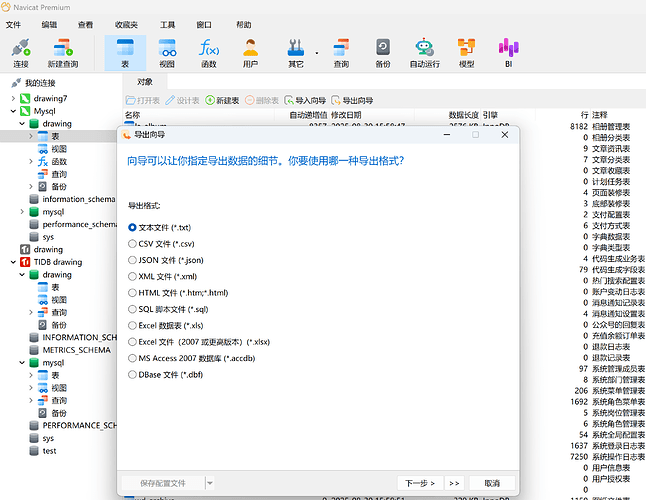Click 下一步 > next button
This screenshot has width=646, height=500.
pos(420,483)
